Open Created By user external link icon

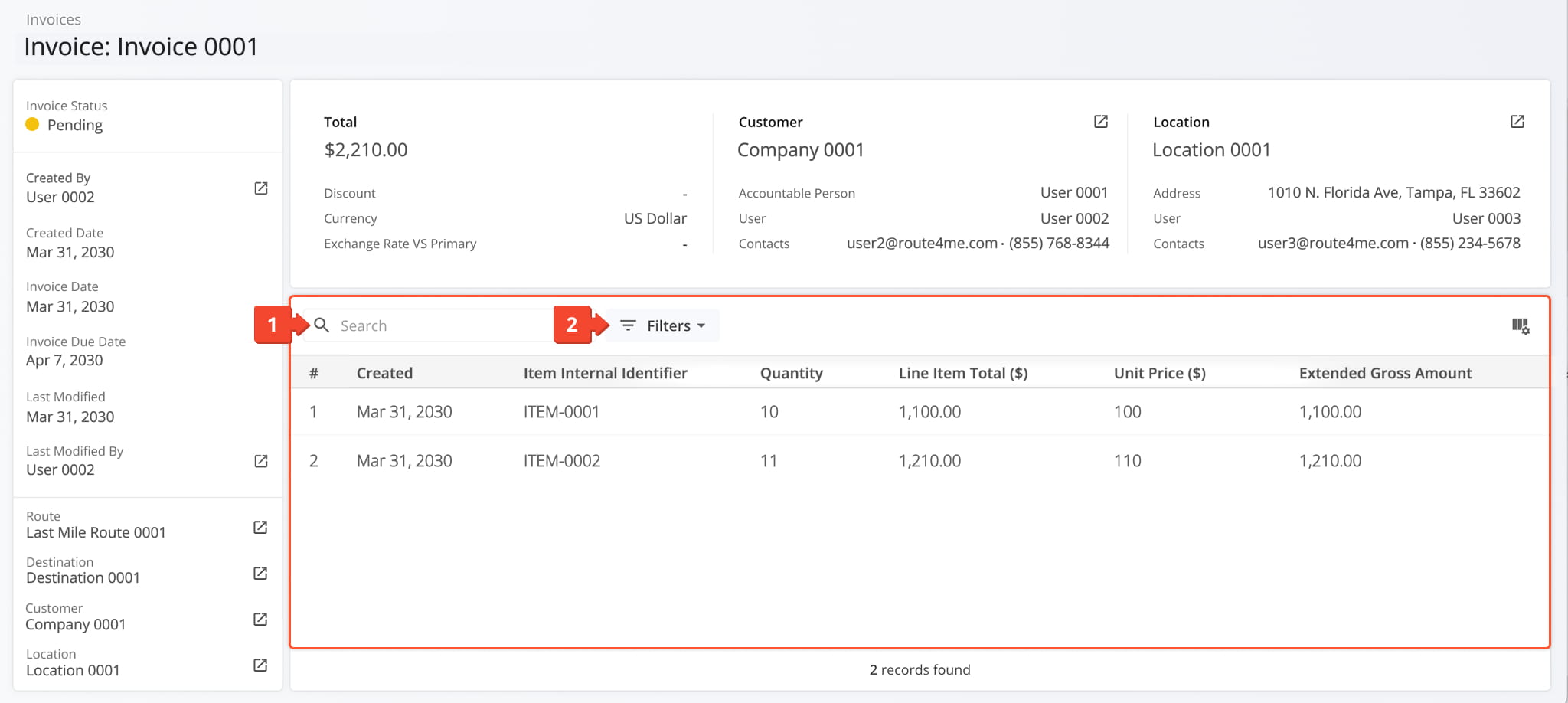click(x=260, y=188)
